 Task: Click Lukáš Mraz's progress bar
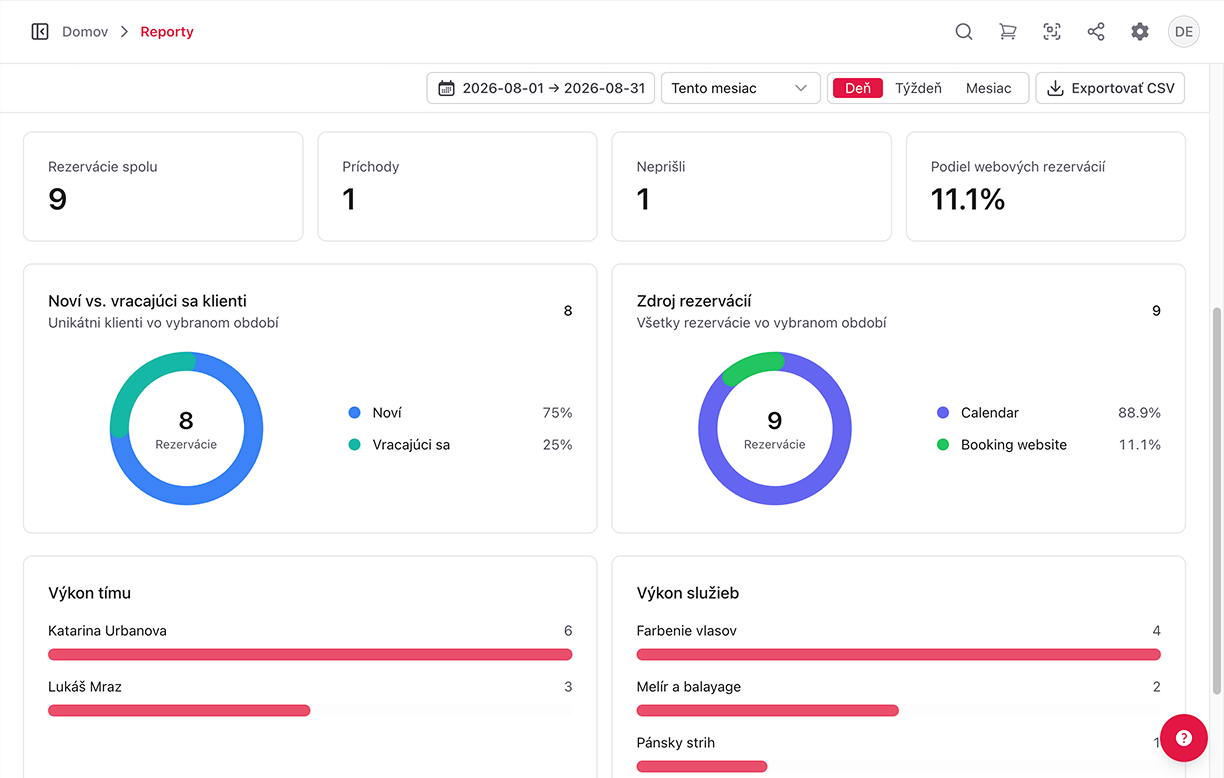310,710
